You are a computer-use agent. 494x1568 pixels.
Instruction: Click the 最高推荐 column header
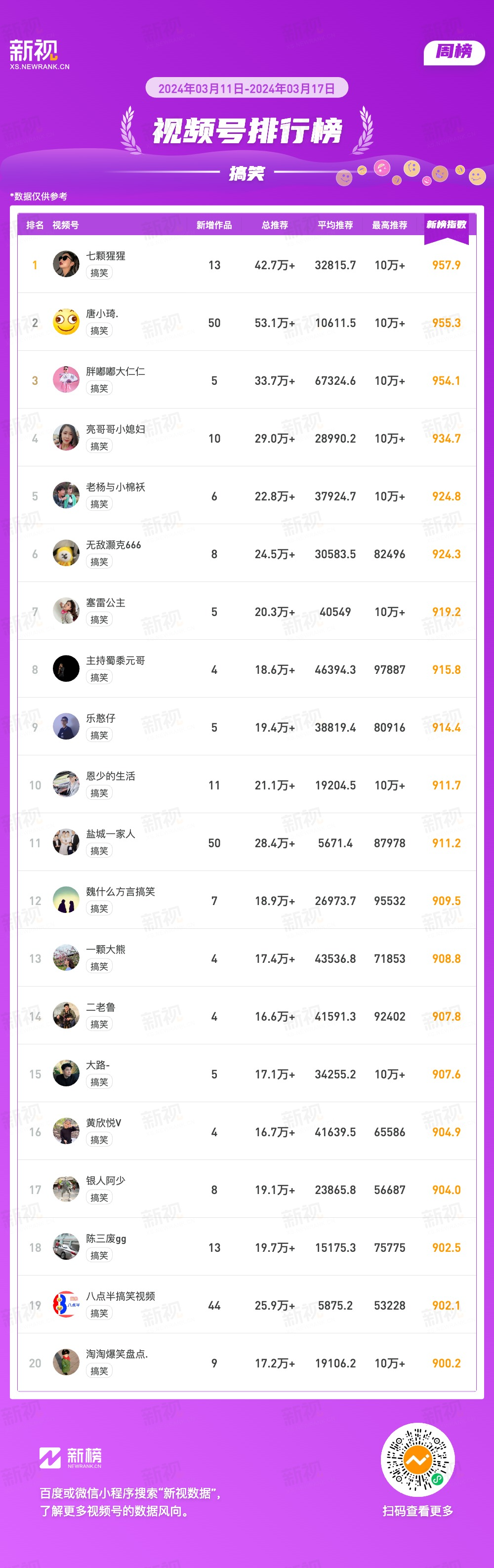click(x=389, y=225)
